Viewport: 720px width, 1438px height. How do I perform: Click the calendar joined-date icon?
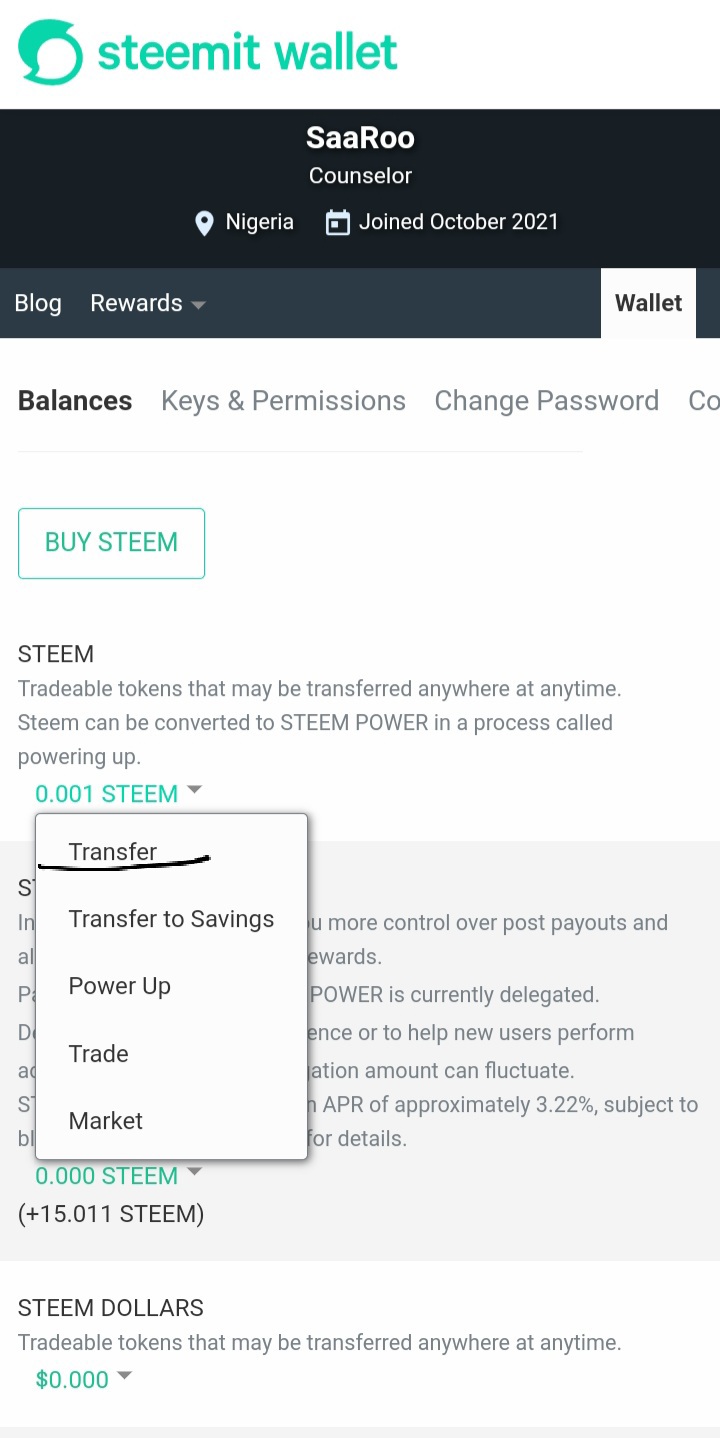[x=338, y=222]
